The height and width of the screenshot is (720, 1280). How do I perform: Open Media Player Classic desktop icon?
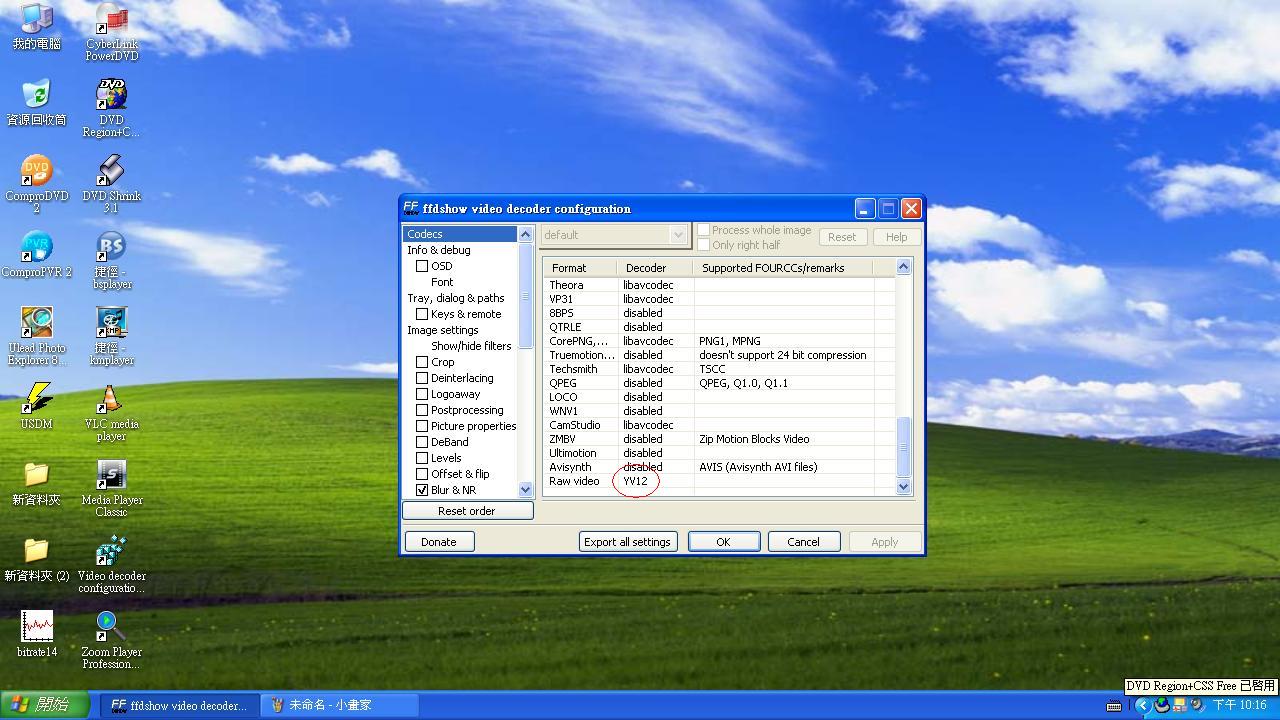click(x=111, y=477)
